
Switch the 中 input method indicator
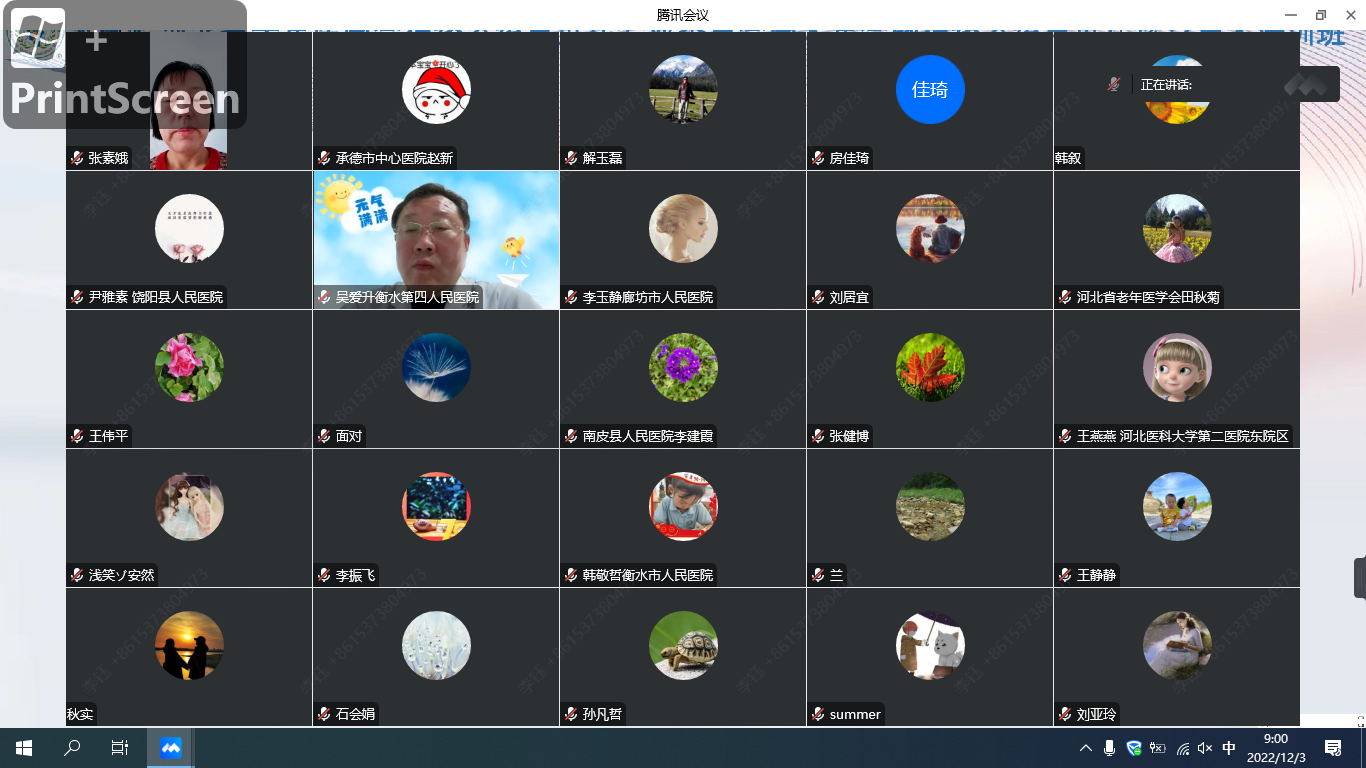(1229, 748)
